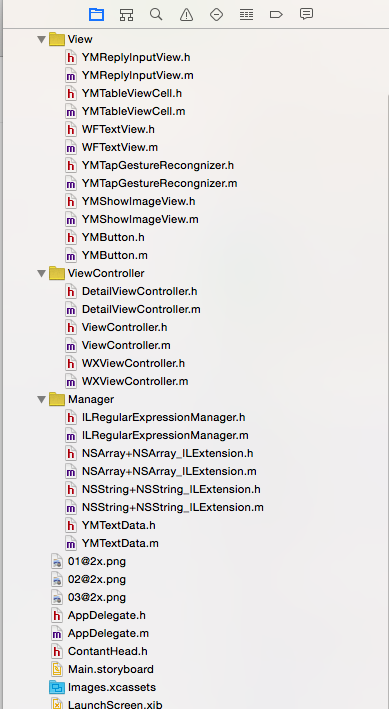Switch to the Issue navigator warning icon

click(186, 14)
